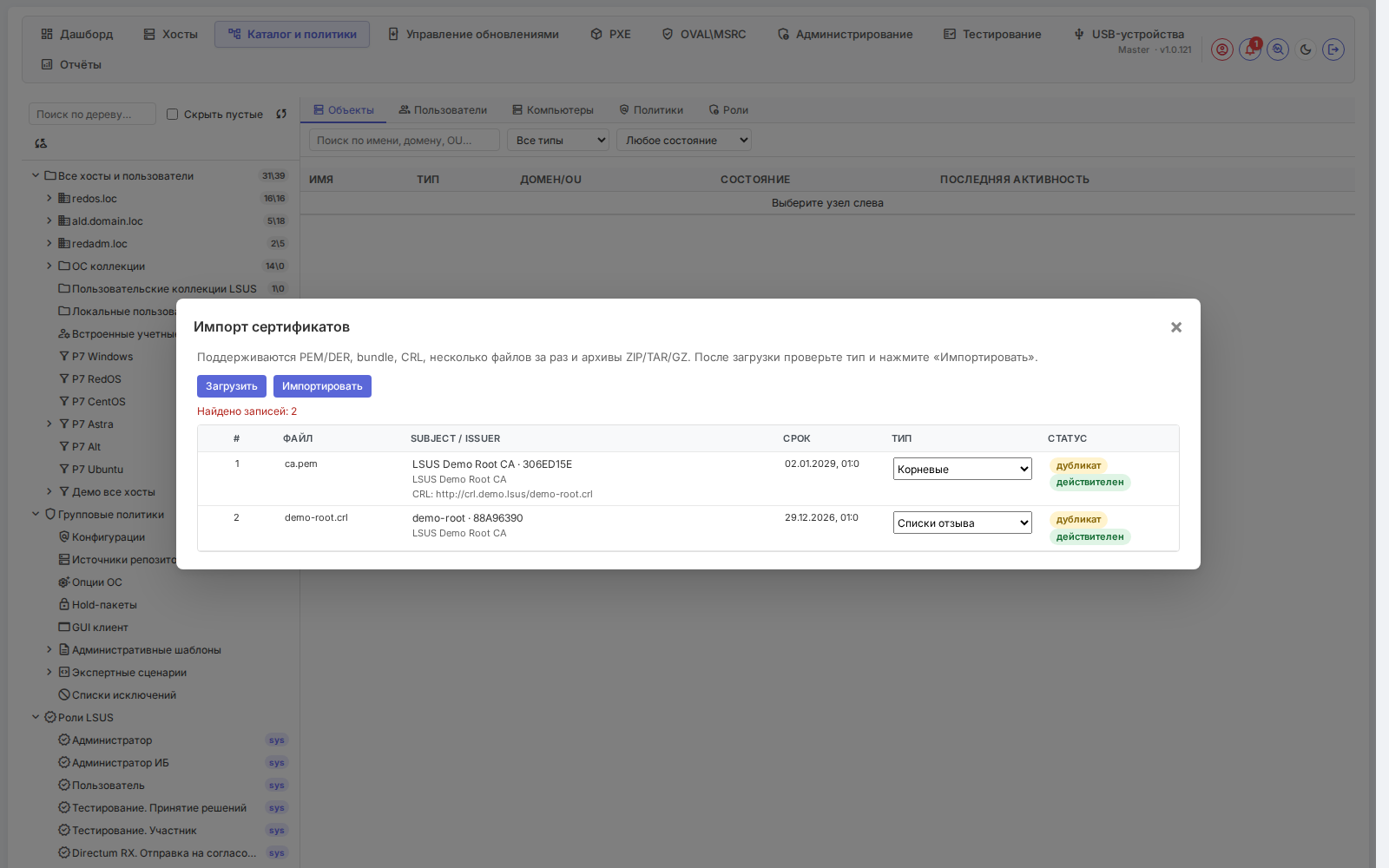Open OVAL\MSRC menu item
The width and height of the screenshot is (1389, 868).
[704, 34]
